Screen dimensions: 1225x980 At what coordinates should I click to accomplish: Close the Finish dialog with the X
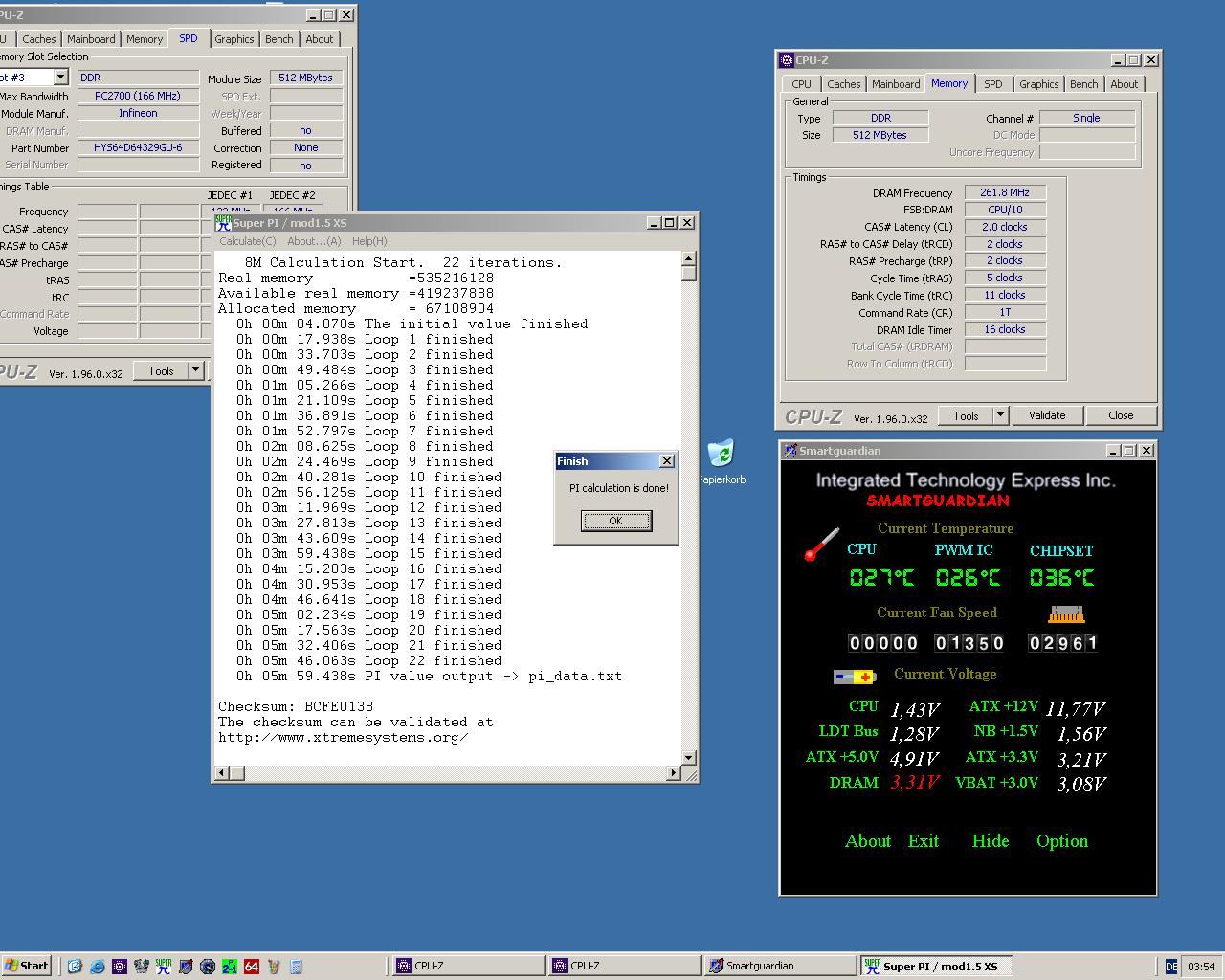click(667, 461)
